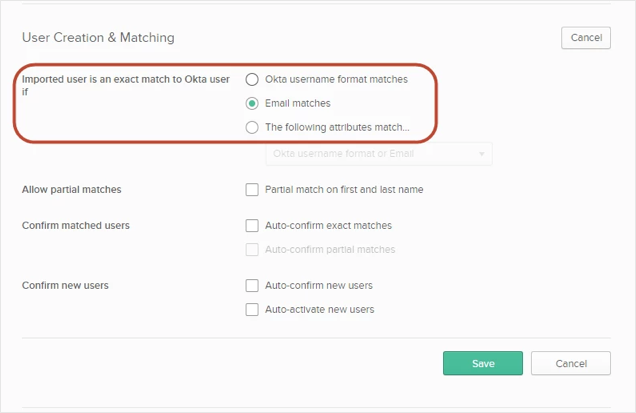The height and width of the screenshot is (413, 636).
Task: Select Okta username format matches radio
Action: coord(252,79)
